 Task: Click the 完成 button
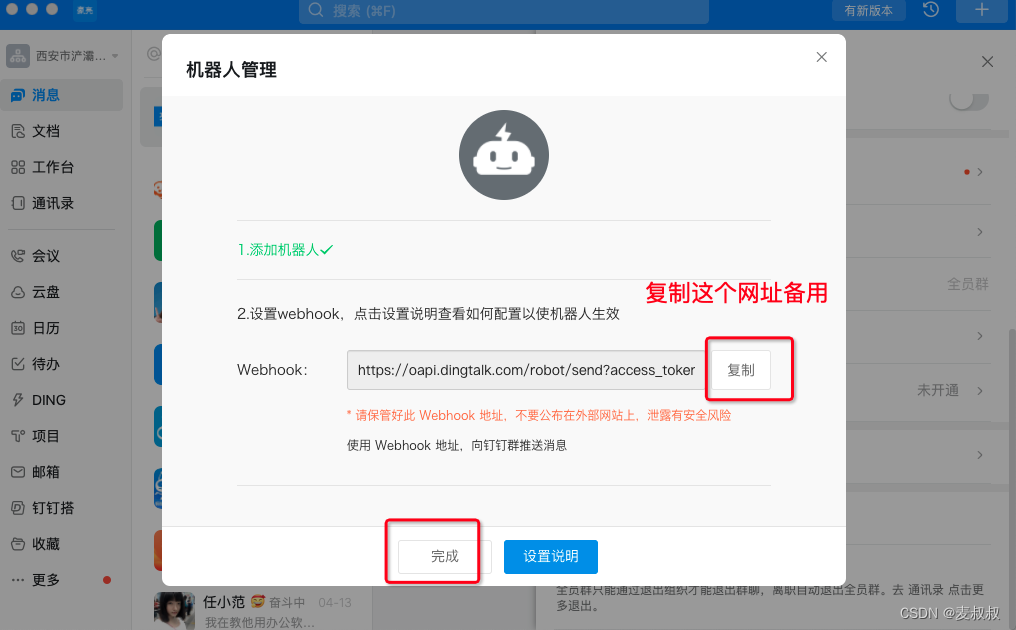[444, 556]
